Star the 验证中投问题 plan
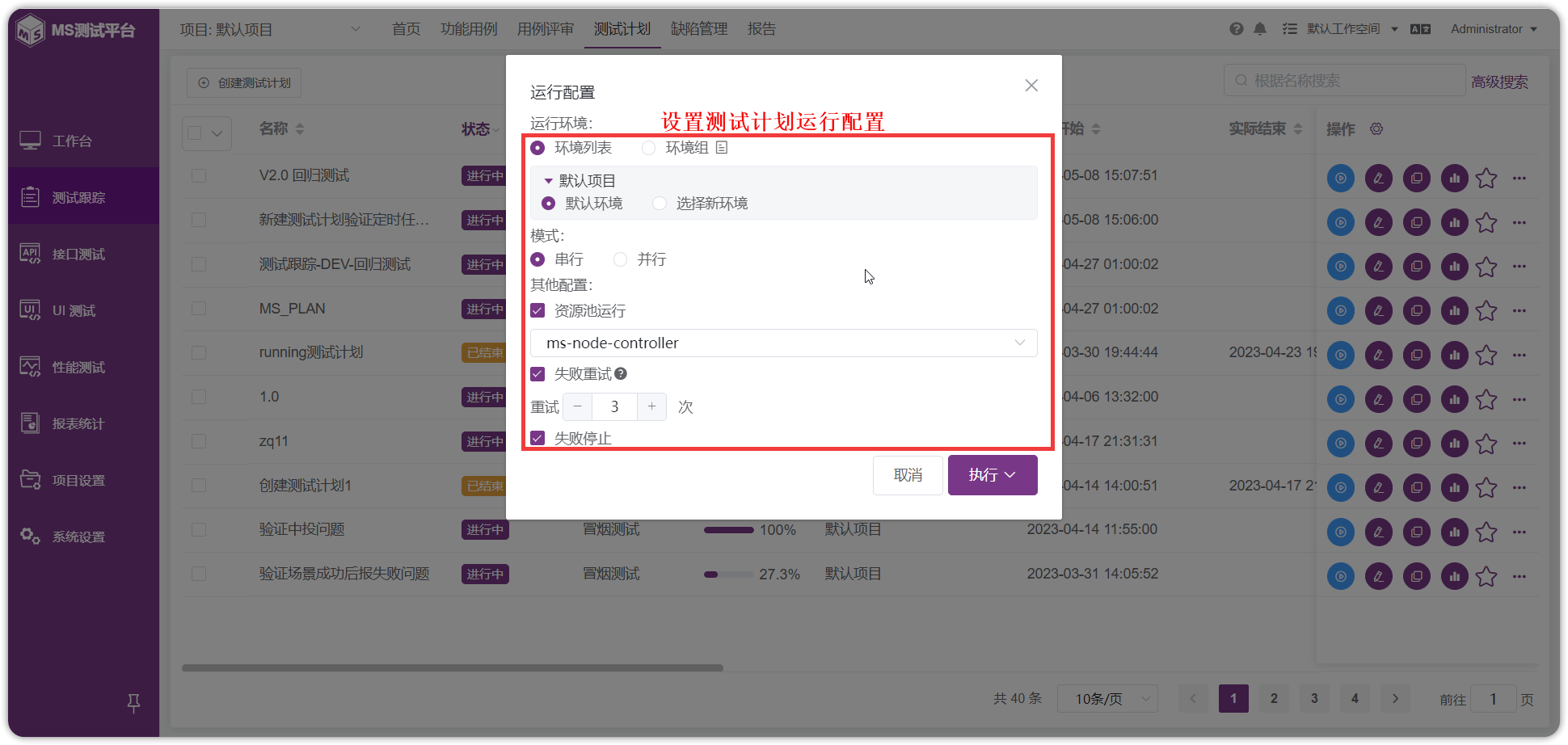The image size is (1568, 745). [x=1486, y=532]
